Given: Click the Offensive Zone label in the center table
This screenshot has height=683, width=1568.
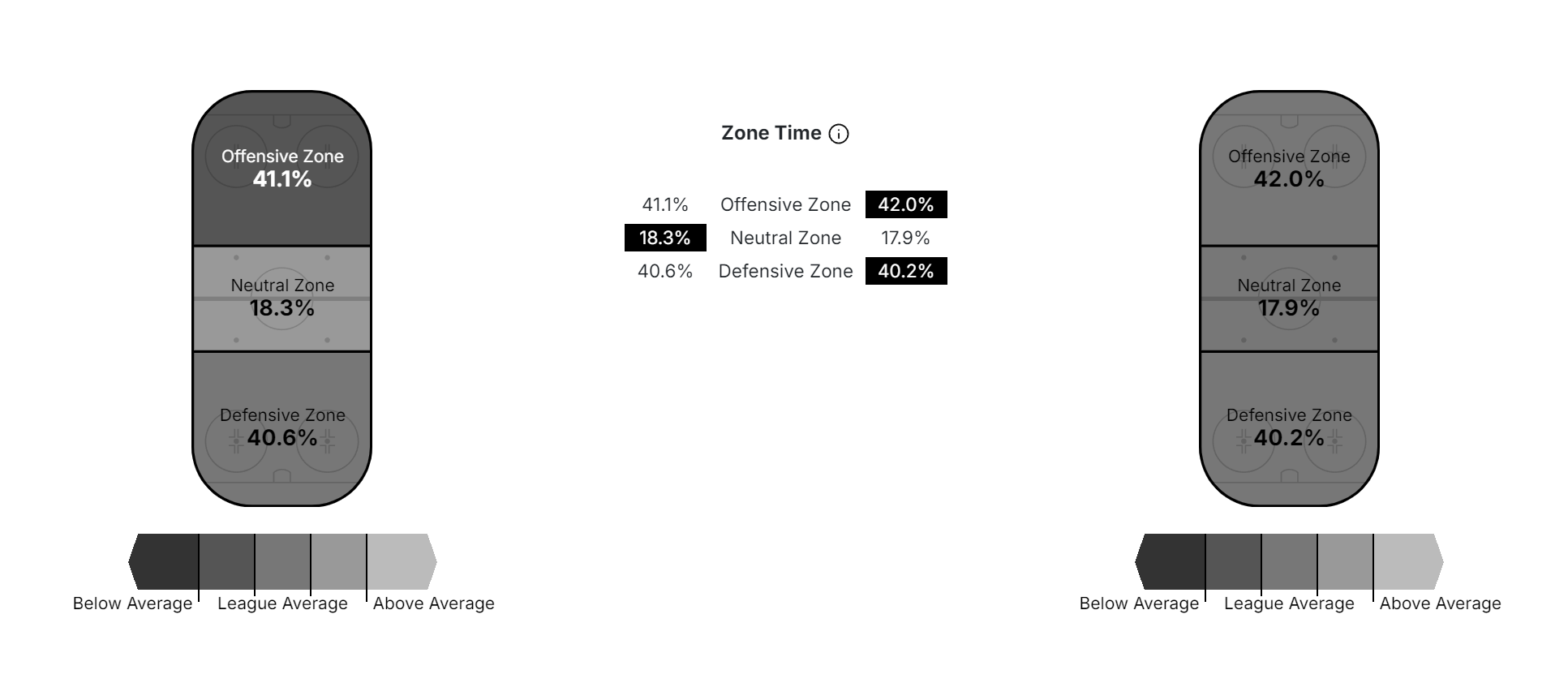Looking at the screenshot, I should point(785,204).
